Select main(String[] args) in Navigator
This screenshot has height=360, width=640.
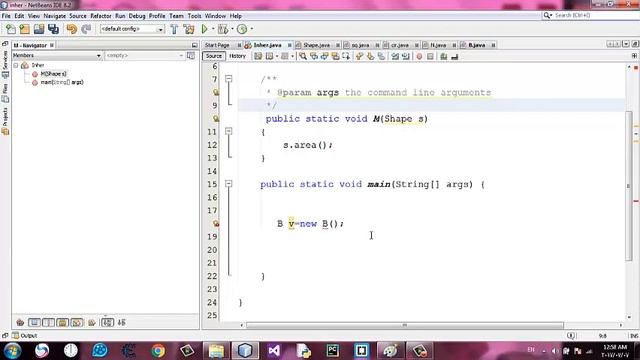(62, 82)
